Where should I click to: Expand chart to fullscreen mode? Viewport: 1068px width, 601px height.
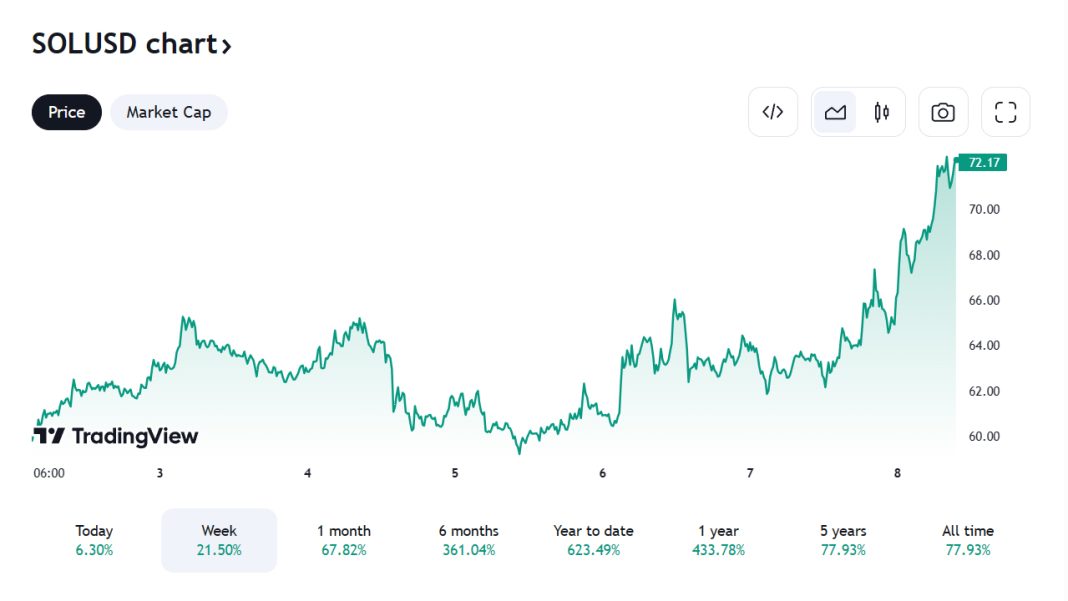1006,112
